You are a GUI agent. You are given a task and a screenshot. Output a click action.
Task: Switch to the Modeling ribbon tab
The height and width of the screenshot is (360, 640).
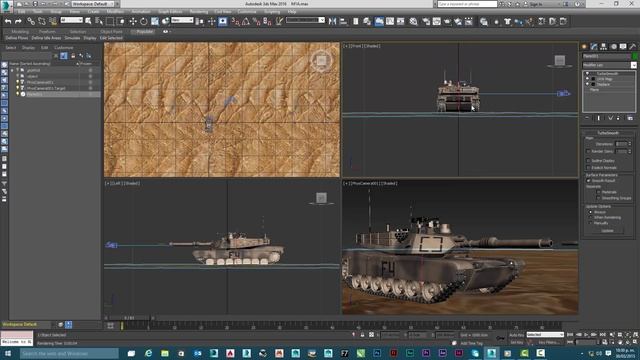tap(20, 31)
